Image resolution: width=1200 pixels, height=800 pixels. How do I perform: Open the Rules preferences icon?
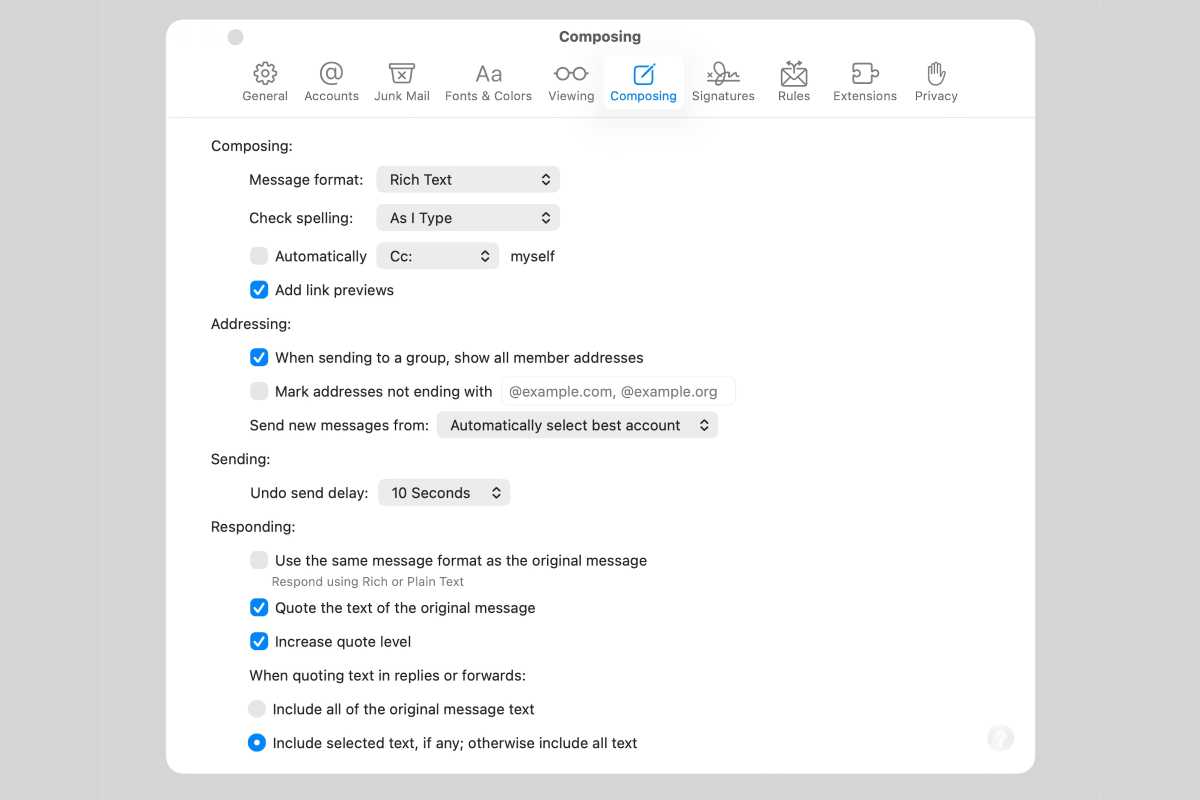(x=793, y=80)
